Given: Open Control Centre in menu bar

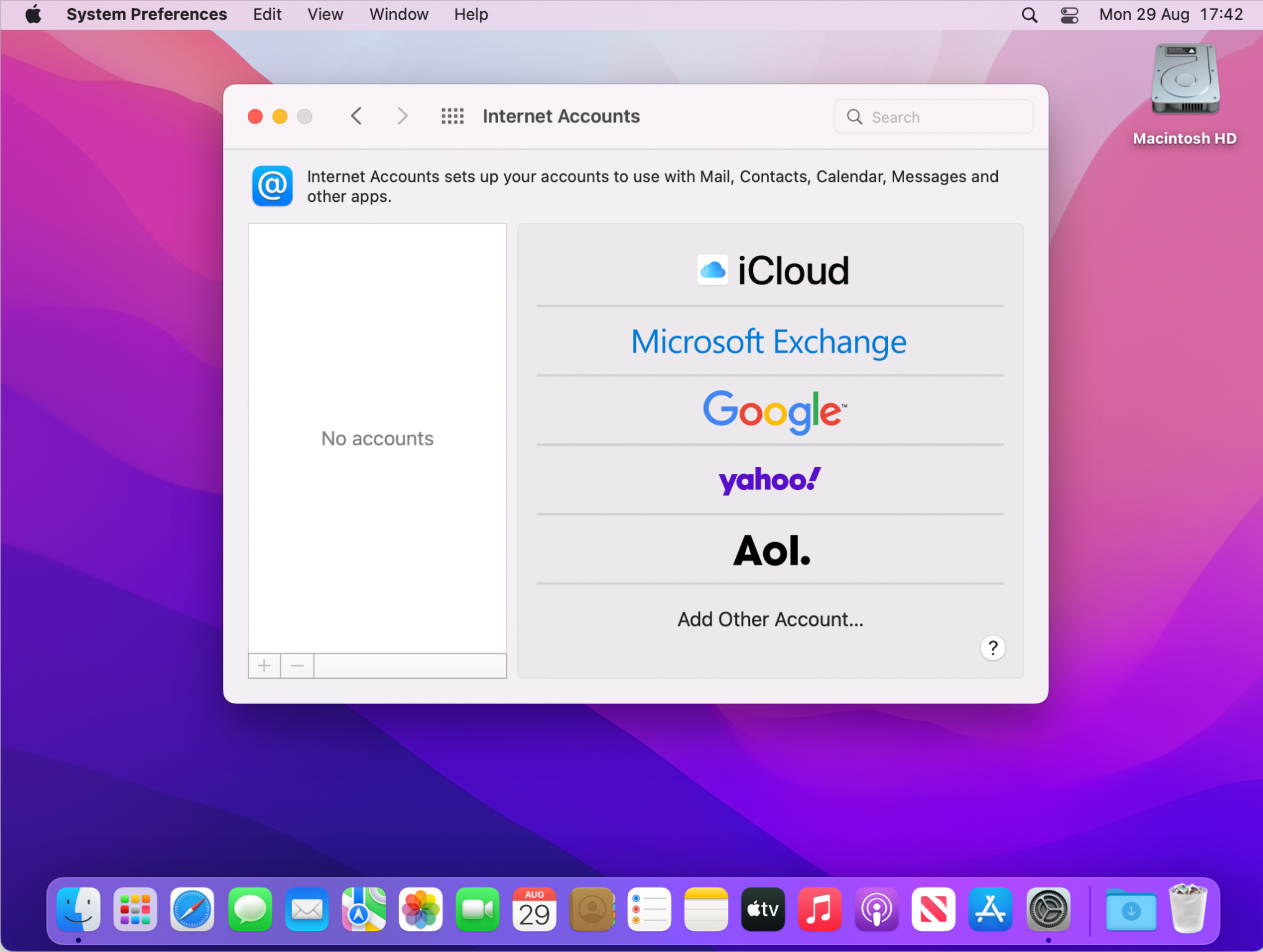Looking at the screenshot, I should pyautogui.click(x=1069, y=14).
